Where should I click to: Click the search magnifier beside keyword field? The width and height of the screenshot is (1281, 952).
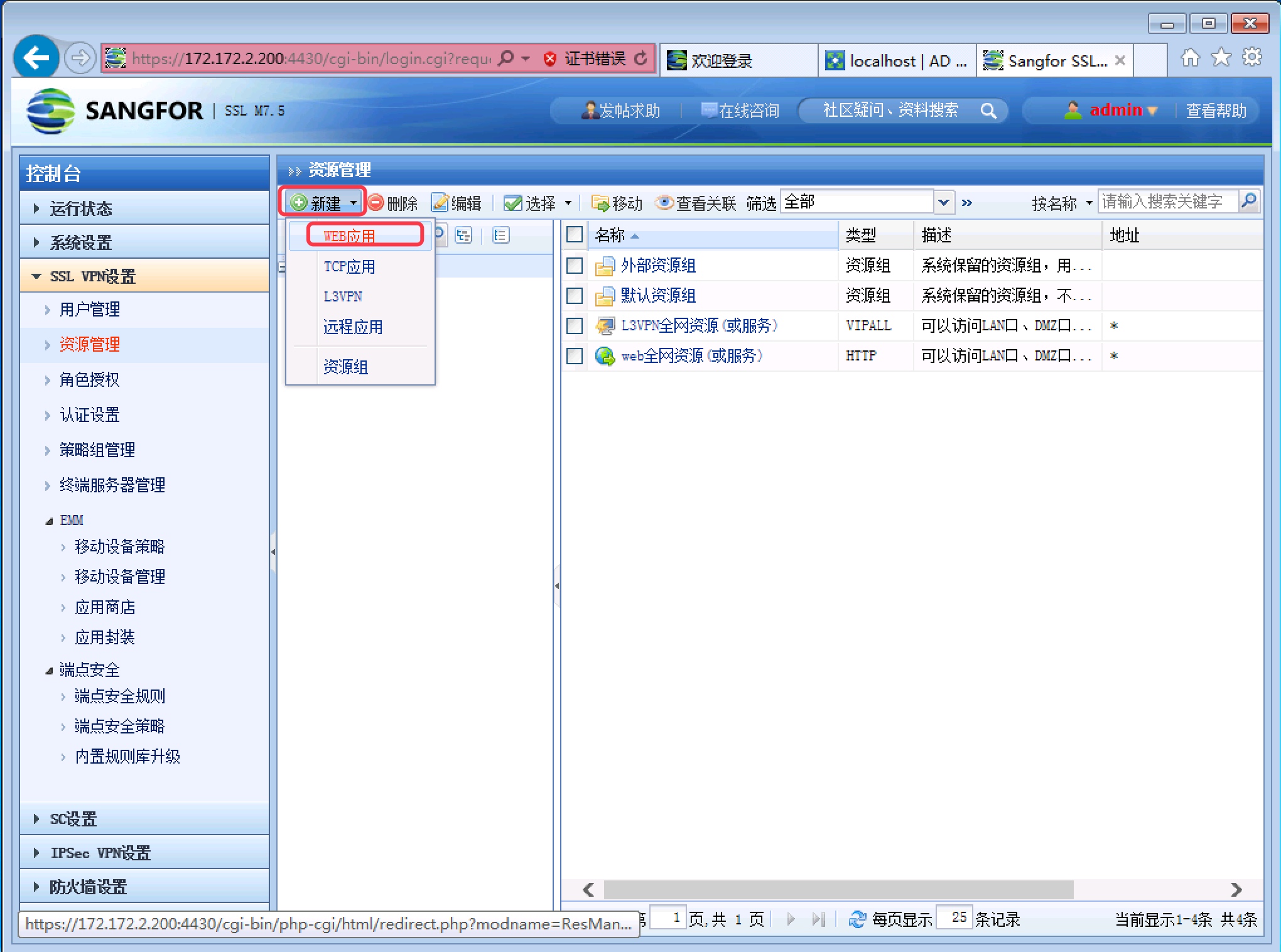click(x=1249, y=201)
